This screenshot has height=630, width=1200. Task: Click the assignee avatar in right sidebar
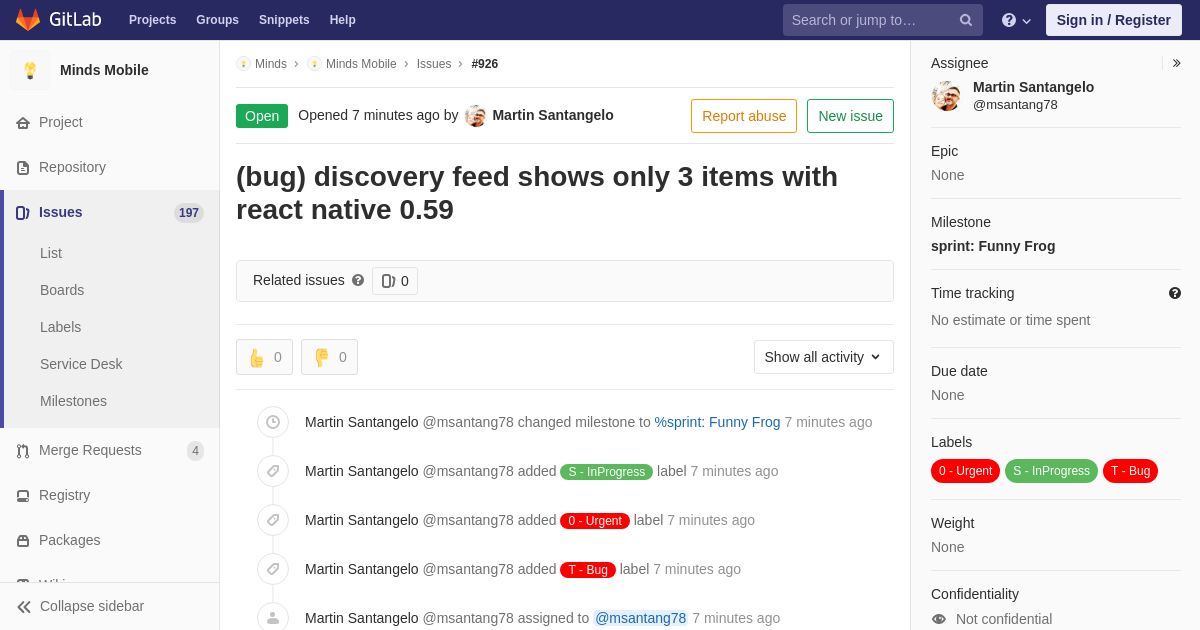(946, 96)
